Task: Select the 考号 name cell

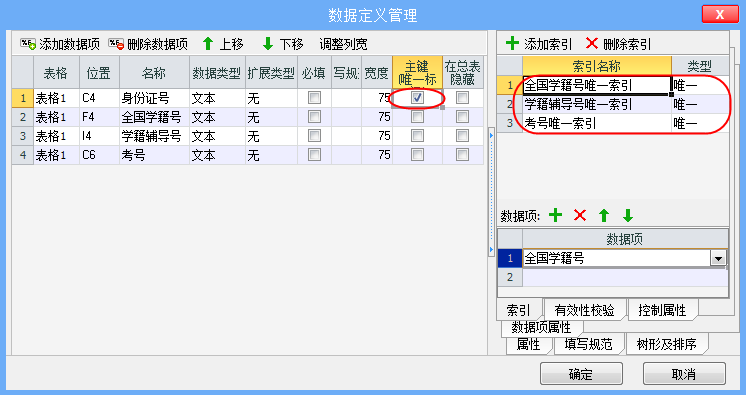Action: [x=154, y=155]
